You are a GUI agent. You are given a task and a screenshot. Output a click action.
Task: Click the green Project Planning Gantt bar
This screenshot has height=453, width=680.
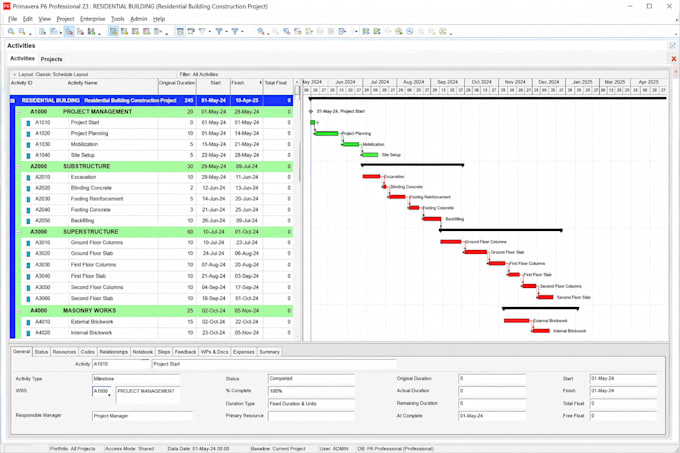click(327, 134)
